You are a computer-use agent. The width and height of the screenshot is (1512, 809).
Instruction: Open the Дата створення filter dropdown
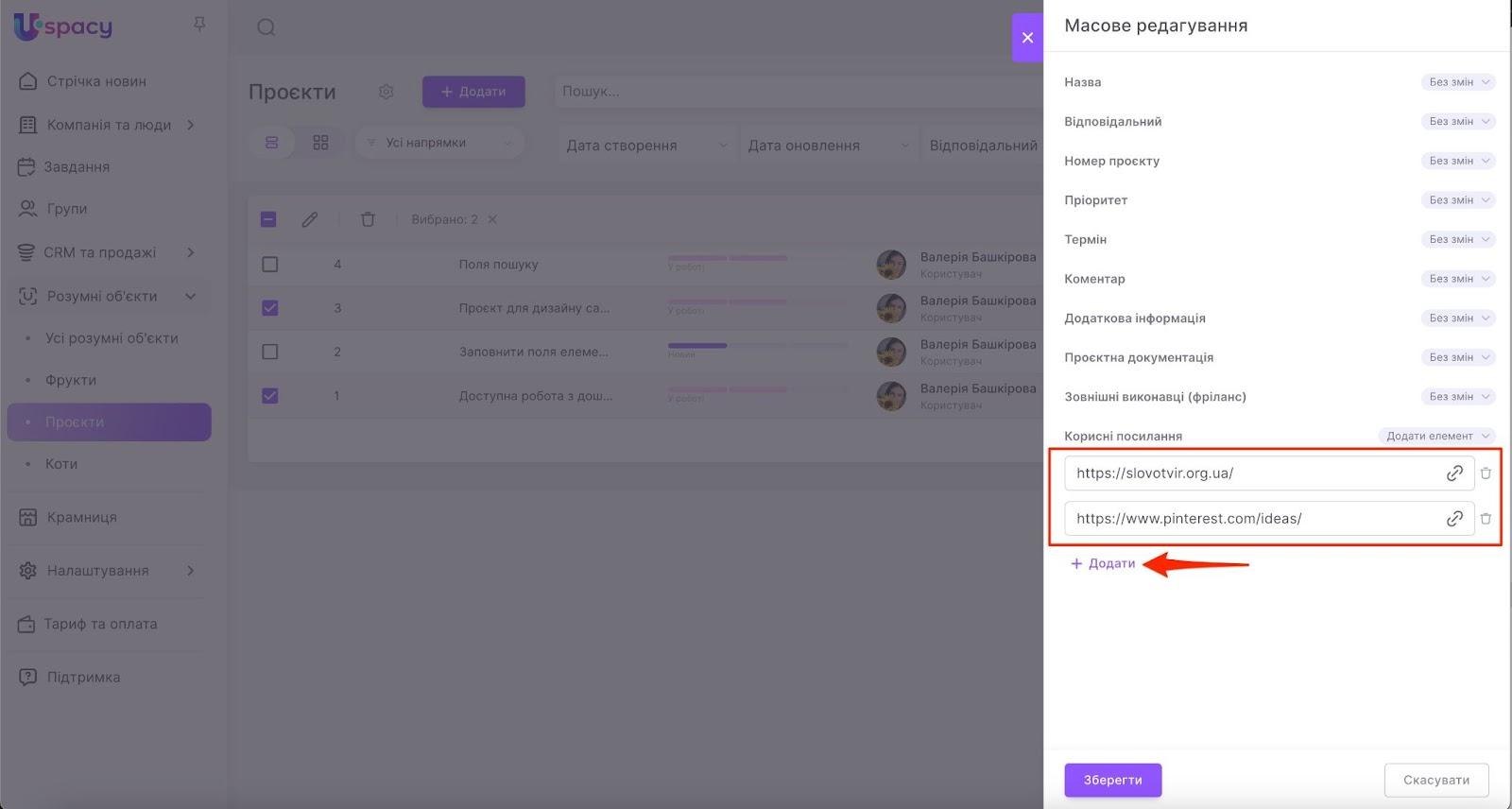pos(647,146)
